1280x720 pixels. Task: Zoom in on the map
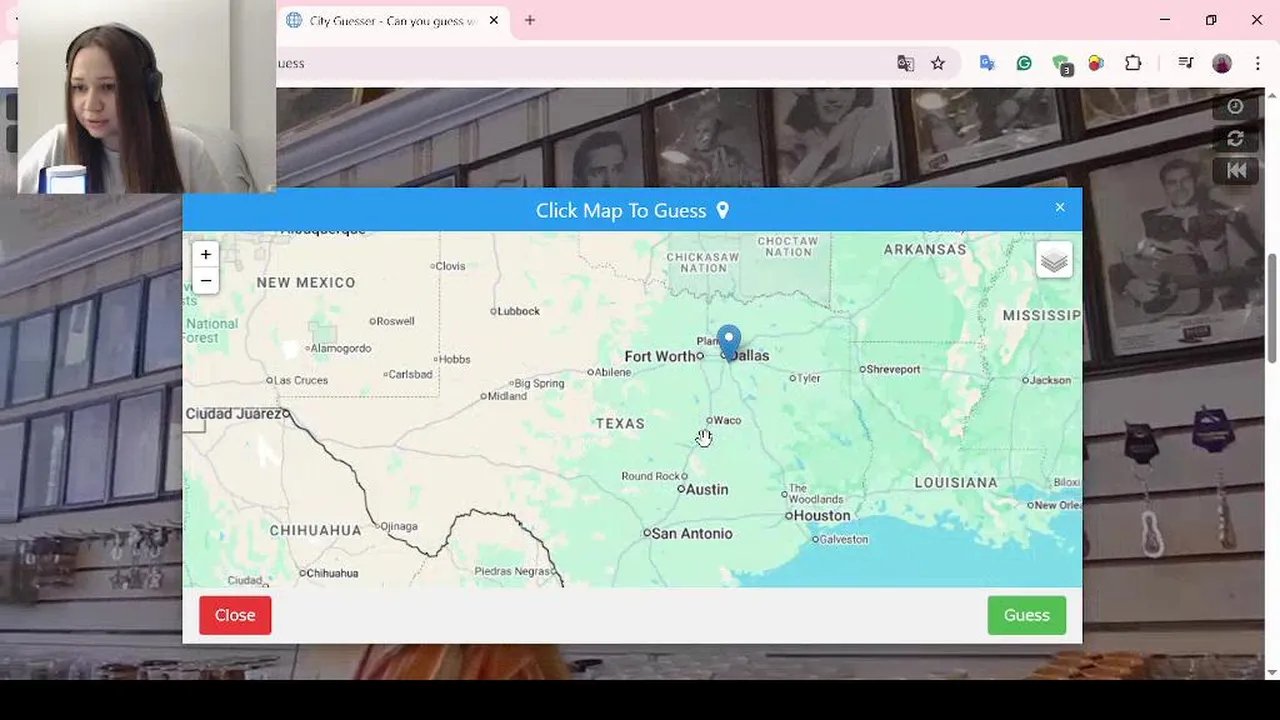pyautogui.click(x=206, y=254)
